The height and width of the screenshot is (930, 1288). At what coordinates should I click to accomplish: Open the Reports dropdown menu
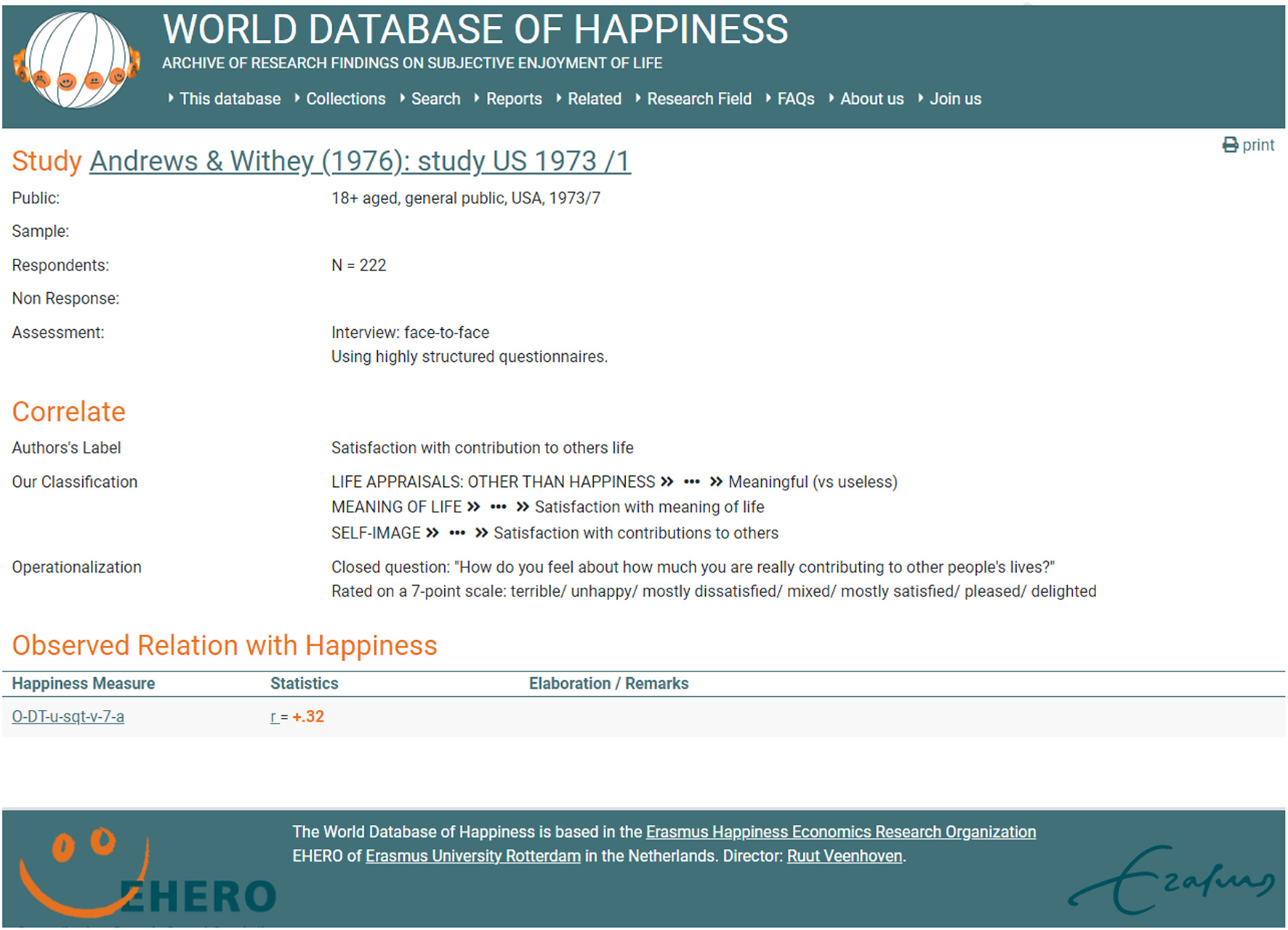tap(513, 99)
